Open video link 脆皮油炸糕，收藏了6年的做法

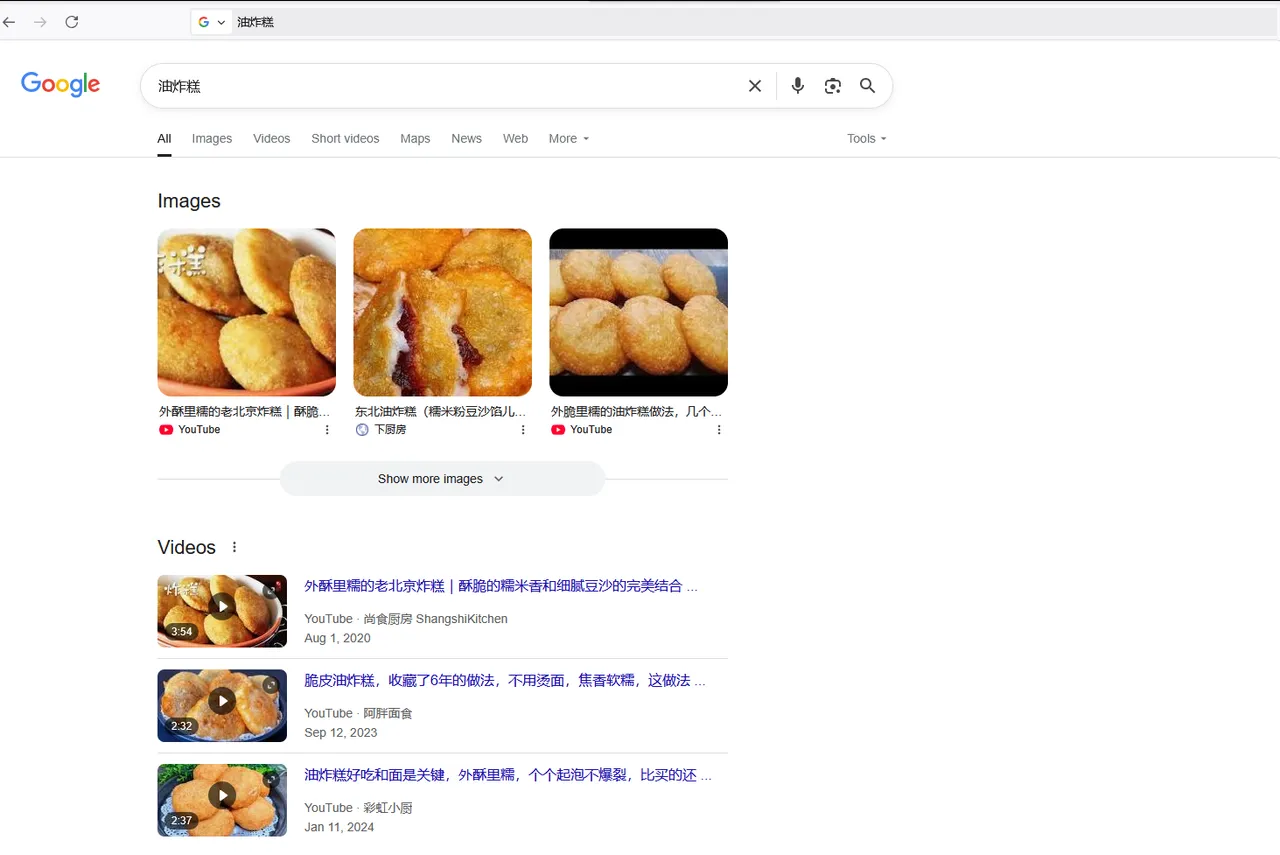[x=505, y=680]
